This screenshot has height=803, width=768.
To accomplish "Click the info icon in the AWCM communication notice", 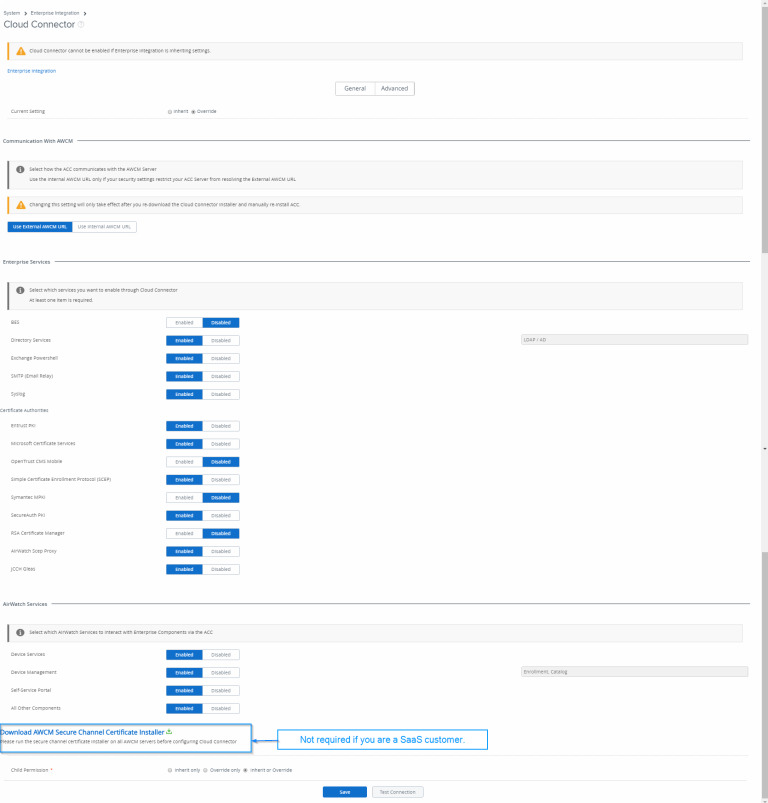I will [x=19, y=170].
